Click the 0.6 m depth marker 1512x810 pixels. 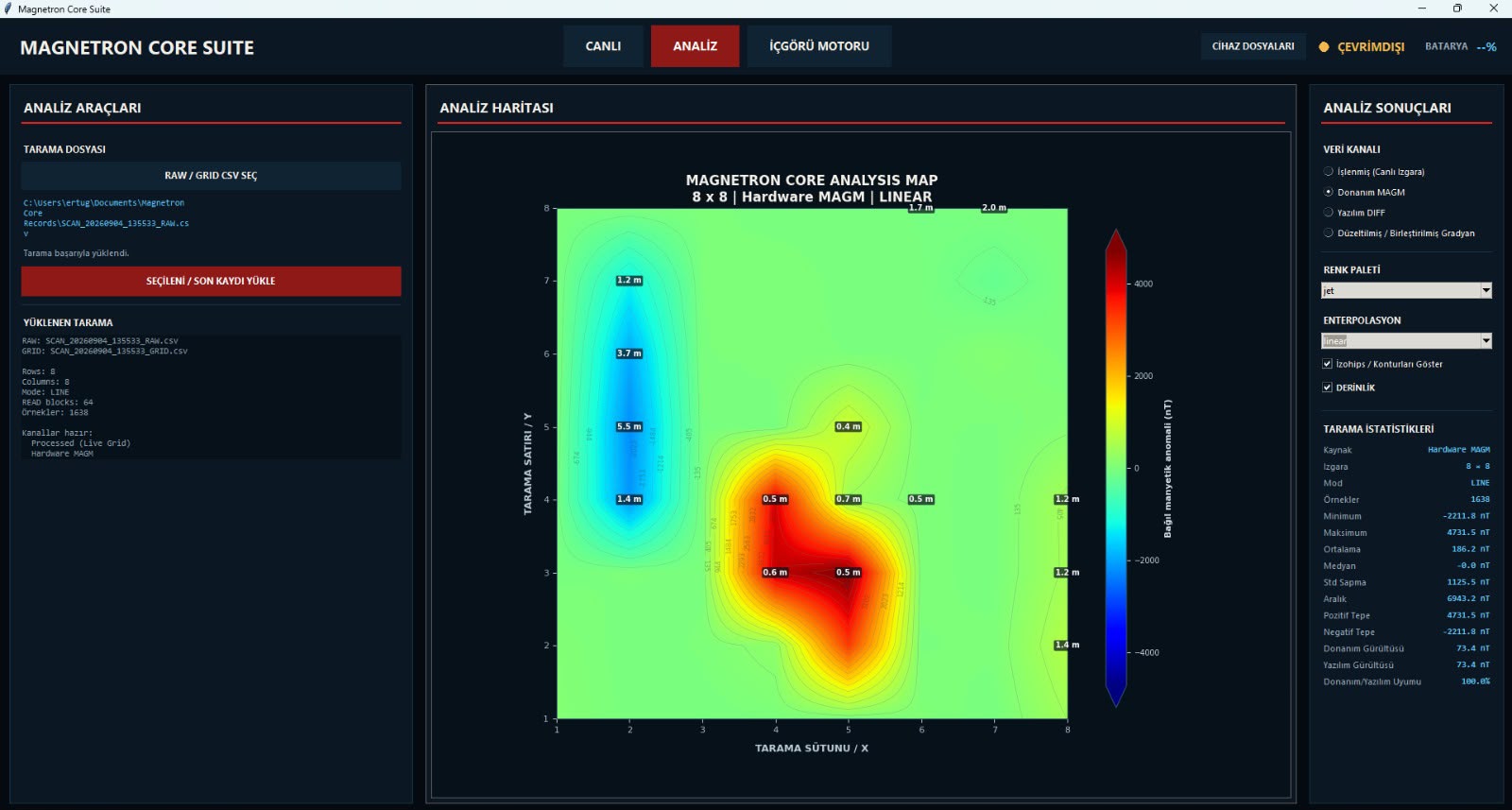pyautogui.click(x=775, y=572)
